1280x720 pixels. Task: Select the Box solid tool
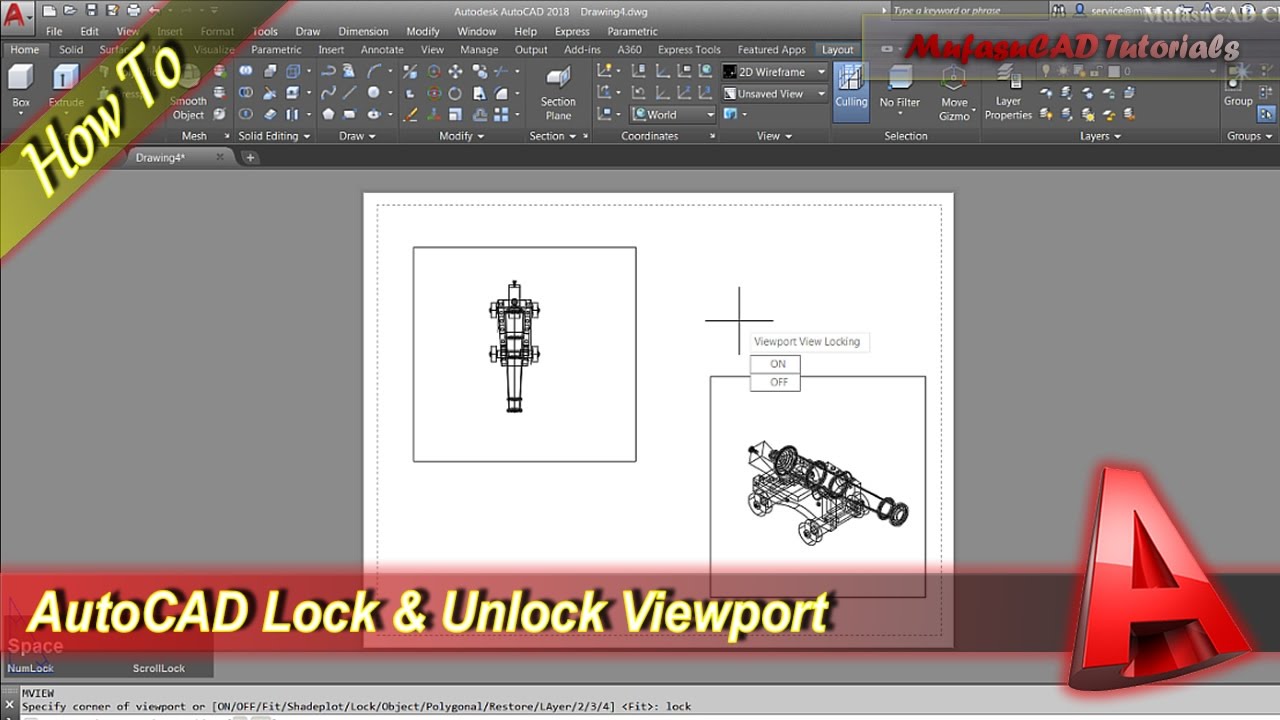[21, 87]
